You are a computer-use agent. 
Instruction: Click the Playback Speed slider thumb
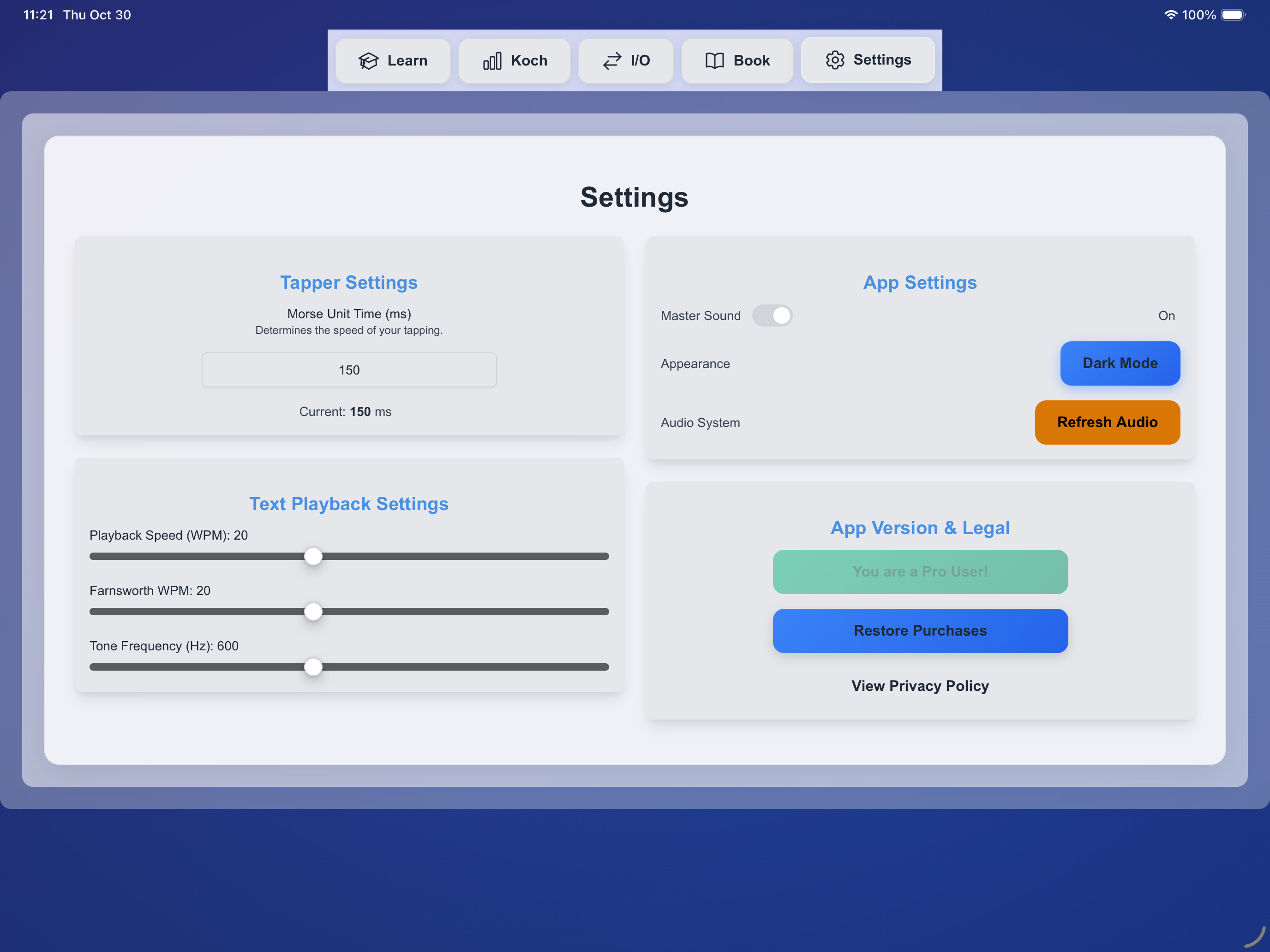[313, 556]
